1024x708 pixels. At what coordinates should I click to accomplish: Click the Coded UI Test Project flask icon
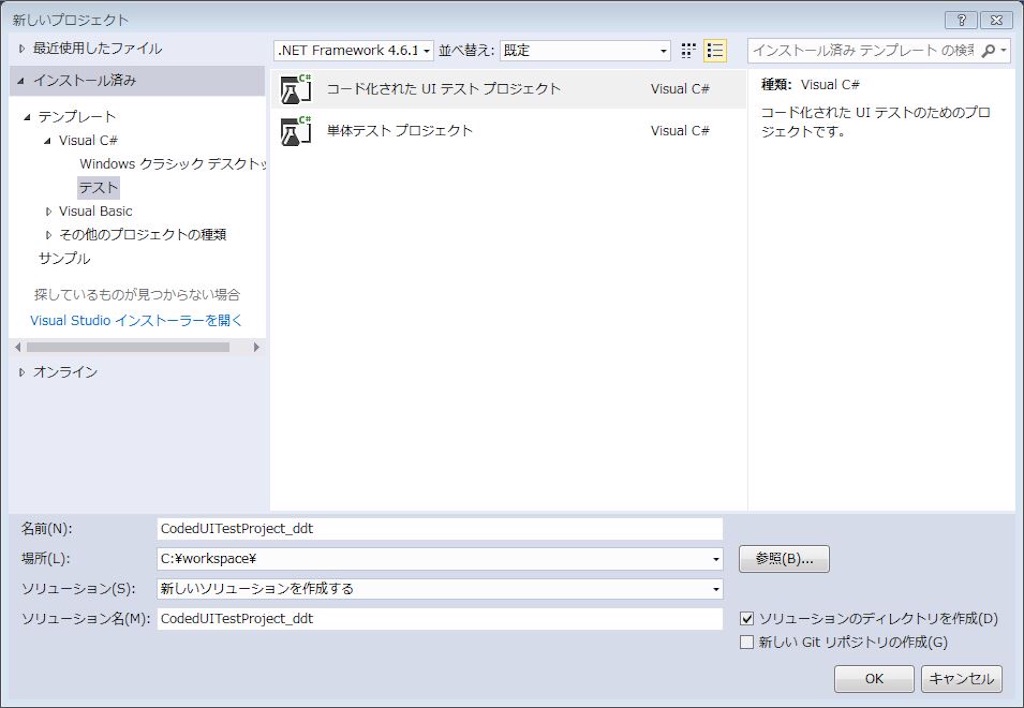296,89
